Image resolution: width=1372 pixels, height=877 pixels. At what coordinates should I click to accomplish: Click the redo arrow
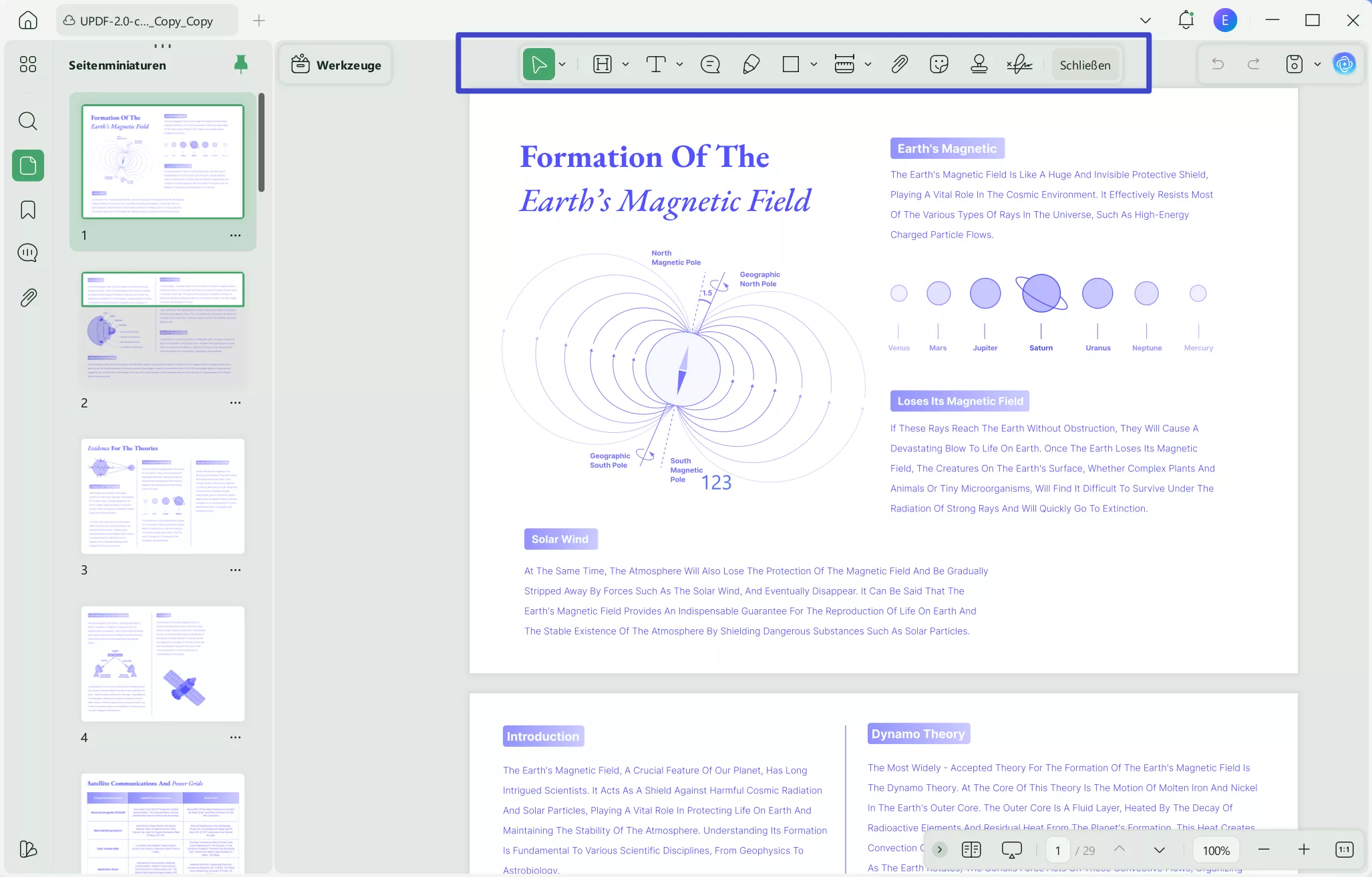(x=1254, y=64)
